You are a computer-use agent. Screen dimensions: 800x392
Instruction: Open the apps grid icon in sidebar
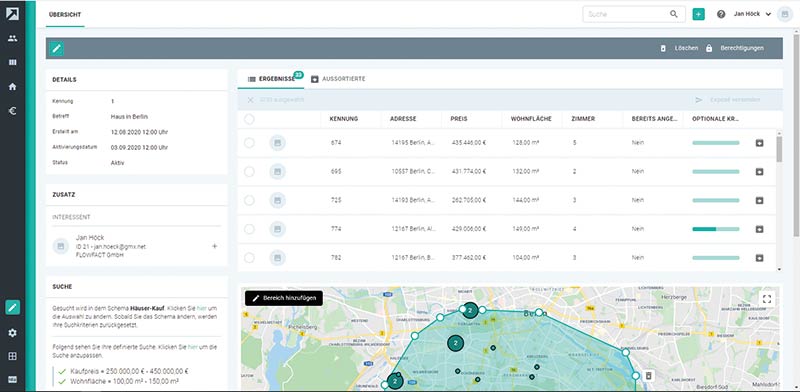pyautogui.click(x=13, y=356)
